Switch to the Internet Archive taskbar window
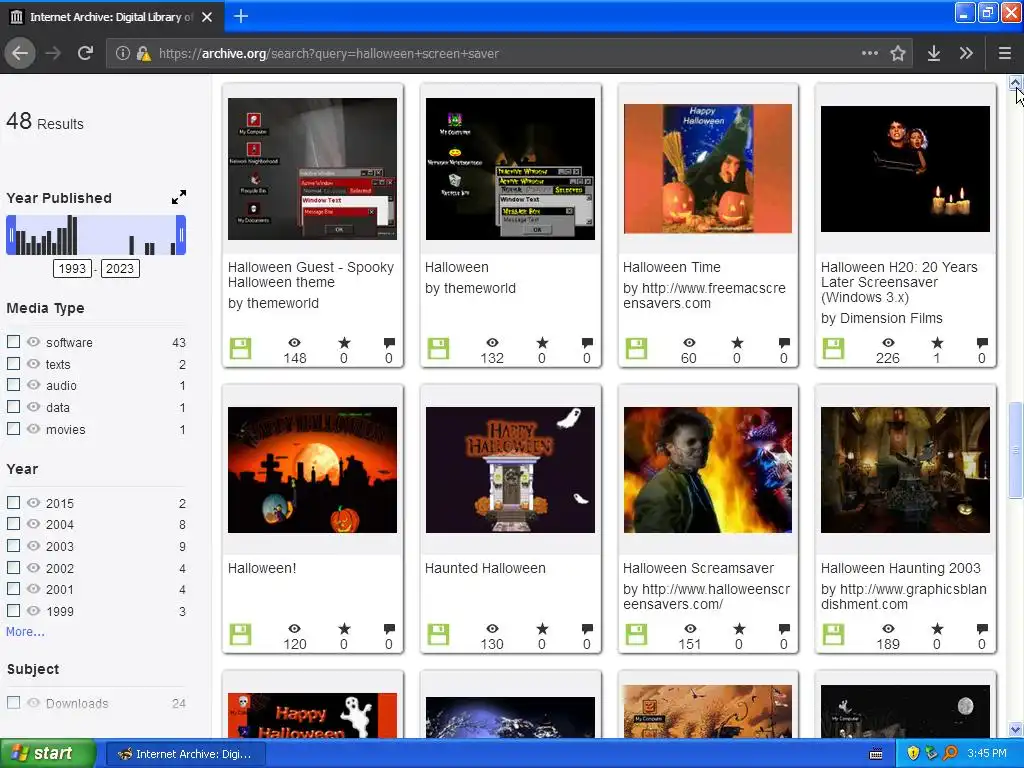Image resolution: width=1024 pixels, height=768 pixels. pos(185,754)
